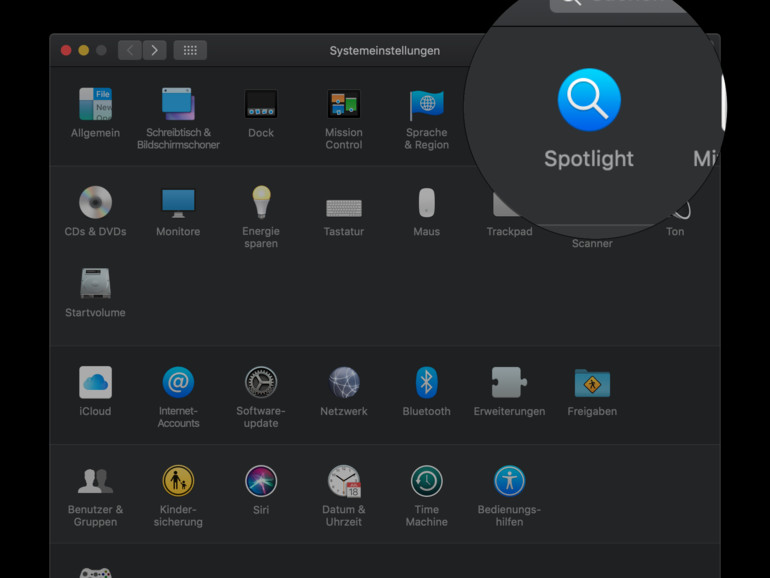This screenshot has width=770, height=578.
Task: Open iCloud preferences
Action: 95,382
